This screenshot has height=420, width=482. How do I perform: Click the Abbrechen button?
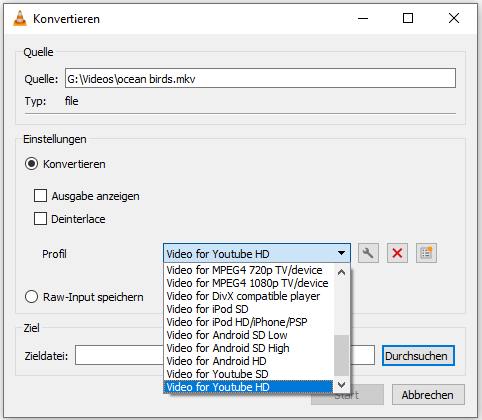(428, 395)
